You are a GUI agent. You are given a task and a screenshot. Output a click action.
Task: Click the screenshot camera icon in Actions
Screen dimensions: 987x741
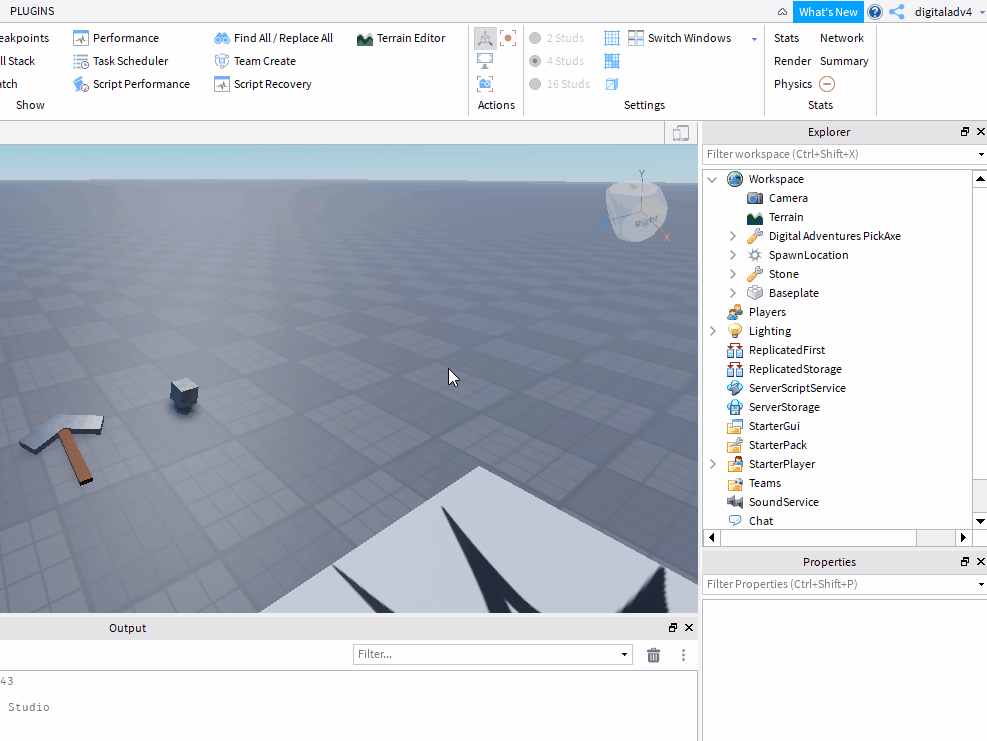[x=485, y=84]
